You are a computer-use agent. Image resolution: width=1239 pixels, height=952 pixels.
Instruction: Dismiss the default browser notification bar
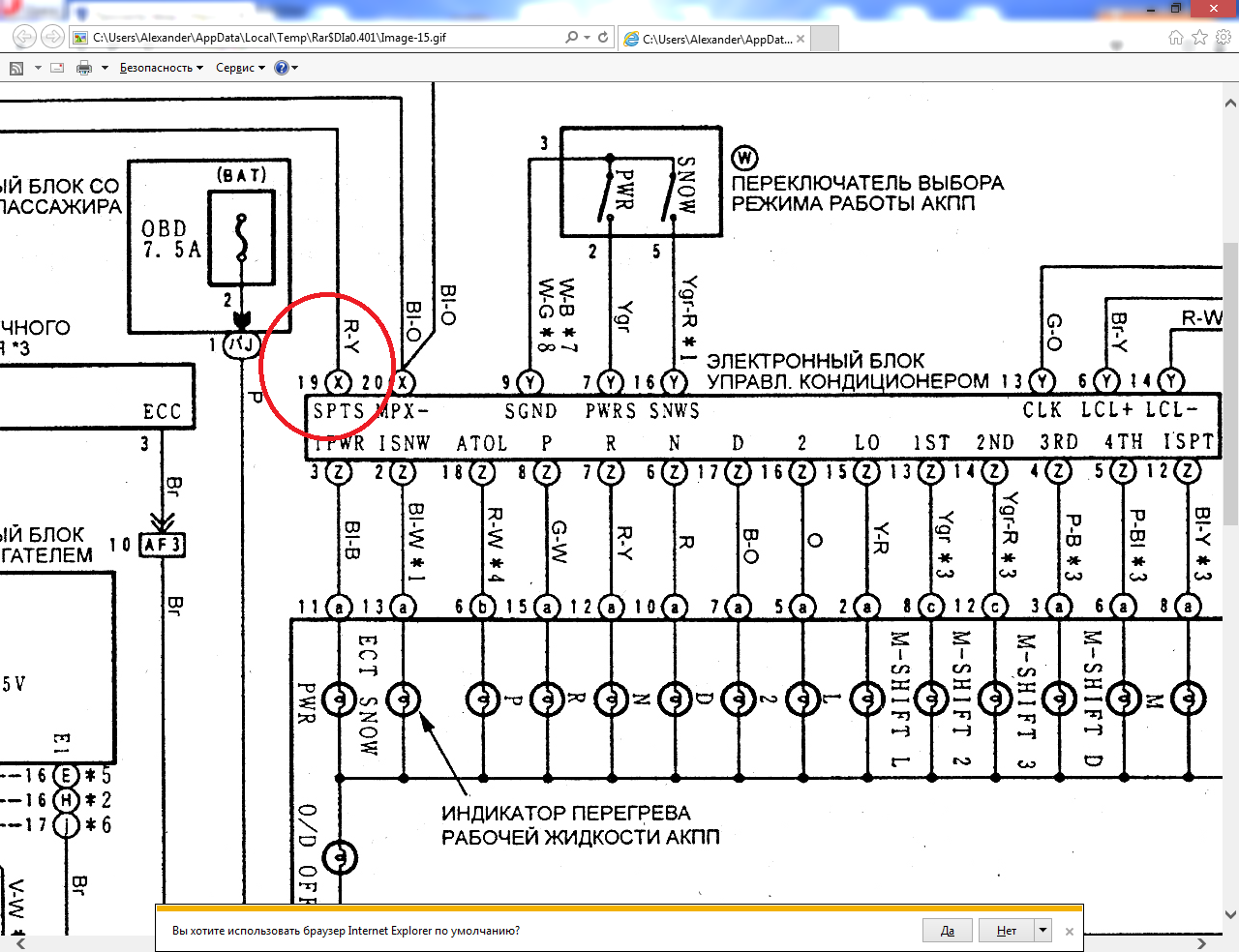(1069, 932)
